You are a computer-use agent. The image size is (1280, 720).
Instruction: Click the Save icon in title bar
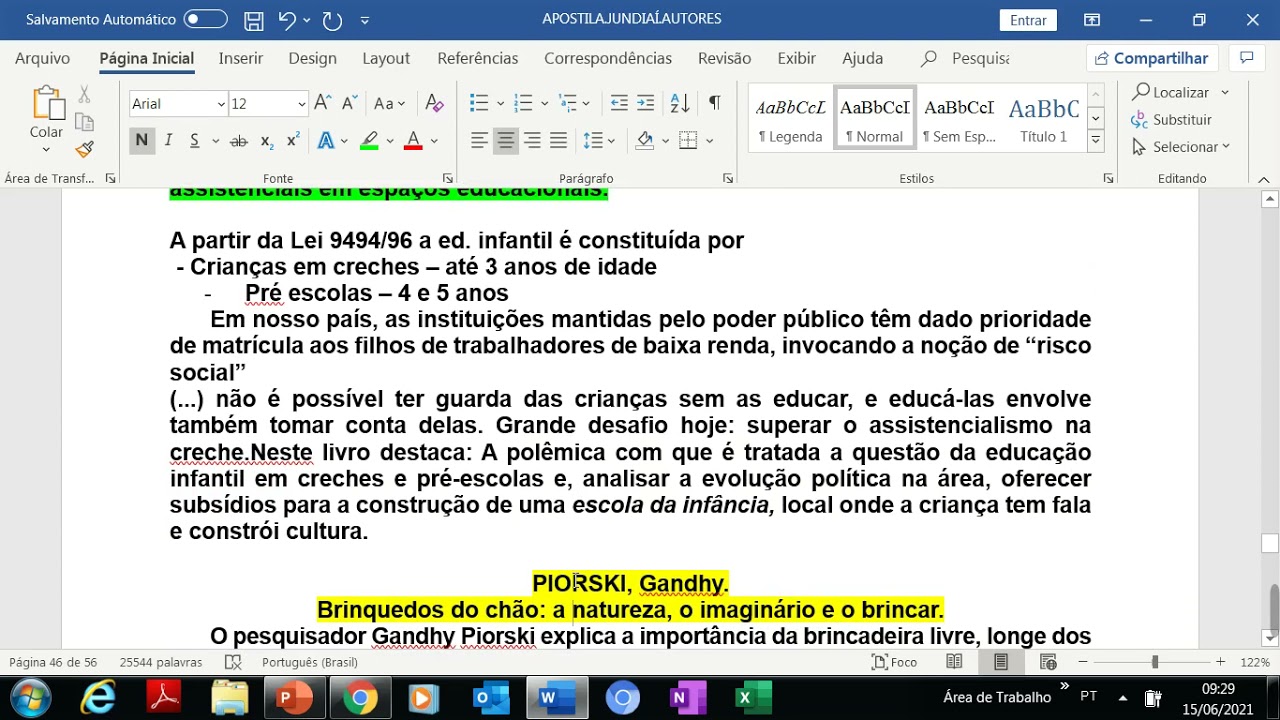(x=254, y=20)
